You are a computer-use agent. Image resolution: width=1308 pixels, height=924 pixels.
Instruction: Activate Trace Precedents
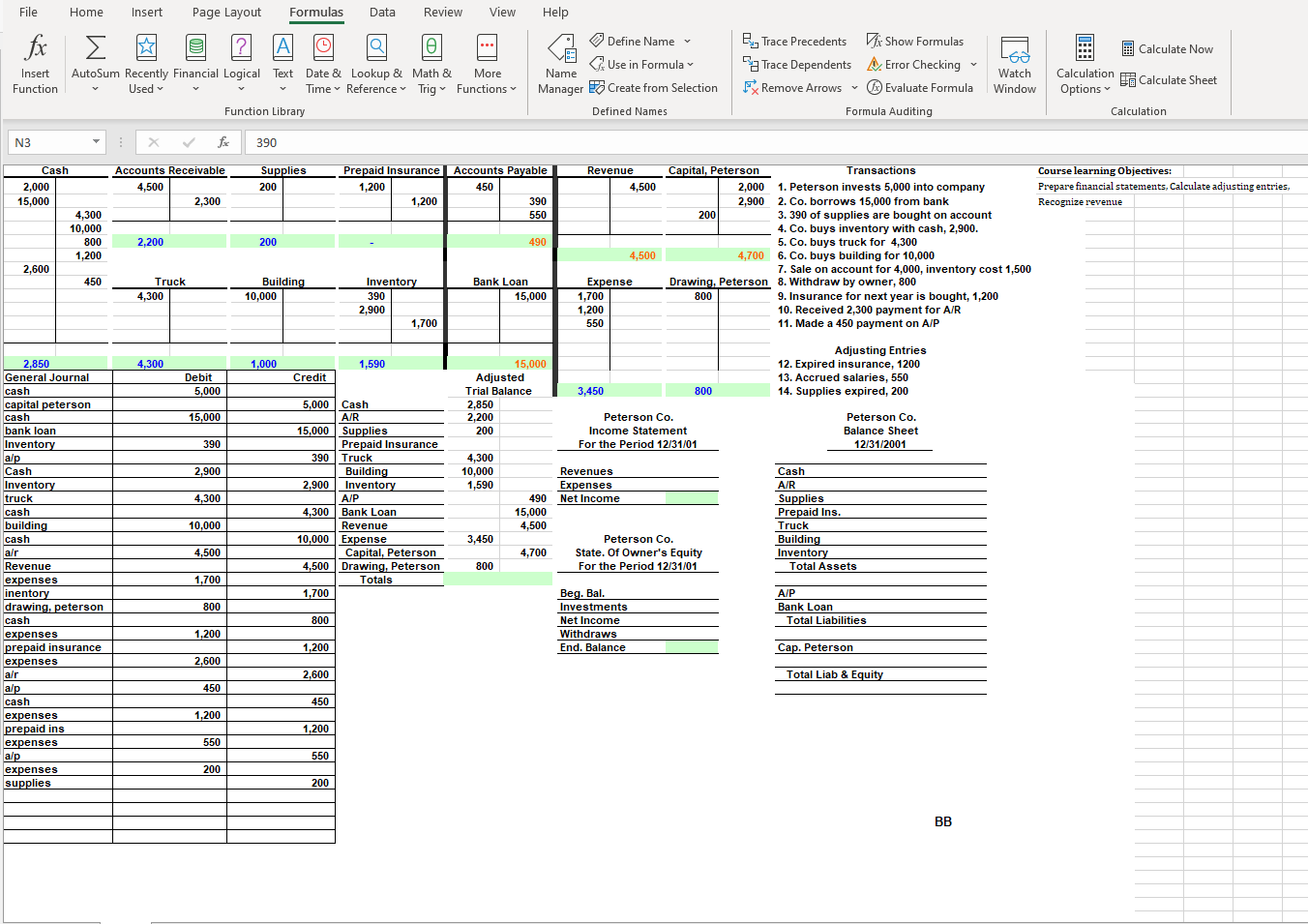click(794, 41)
